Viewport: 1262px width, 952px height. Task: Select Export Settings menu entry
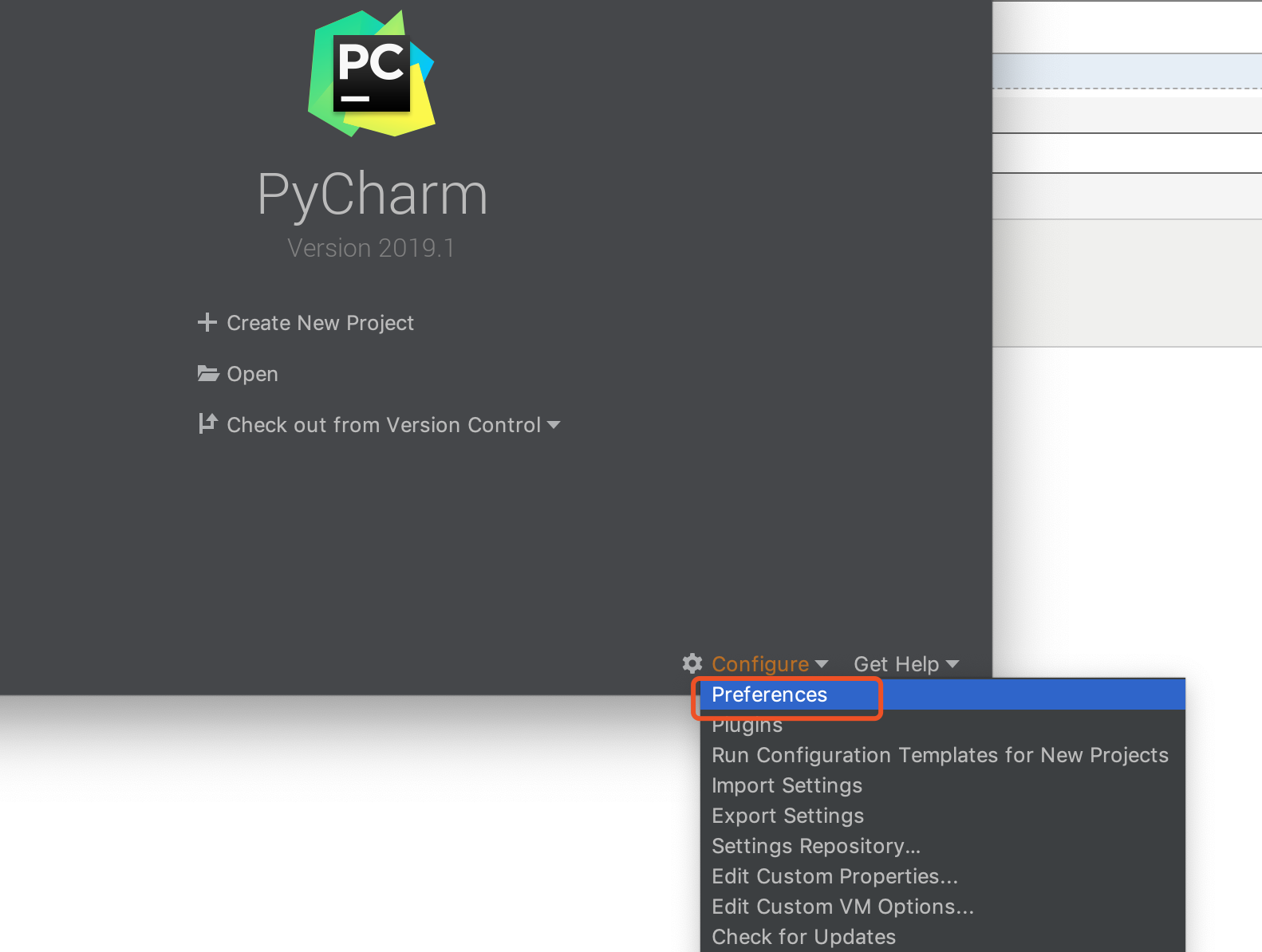tap(942, 816)
